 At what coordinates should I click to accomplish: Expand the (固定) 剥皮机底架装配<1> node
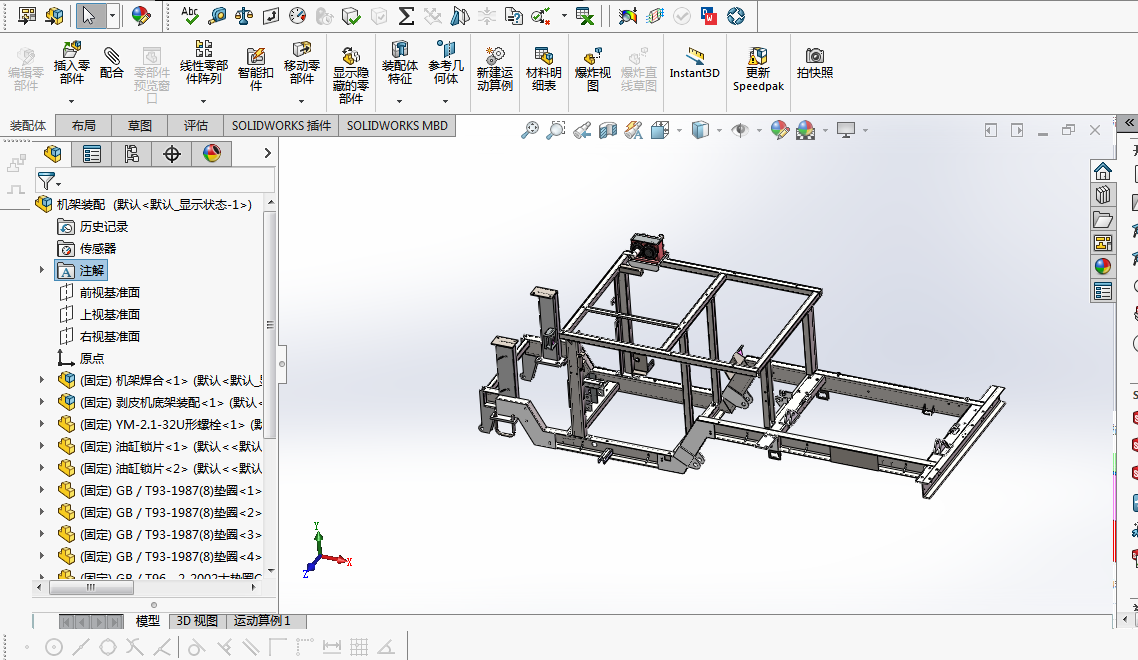41,402
